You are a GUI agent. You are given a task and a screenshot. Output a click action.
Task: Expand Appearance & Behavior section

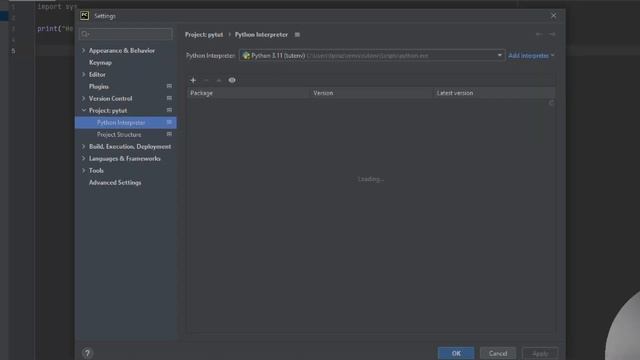(x=83, y=51)
